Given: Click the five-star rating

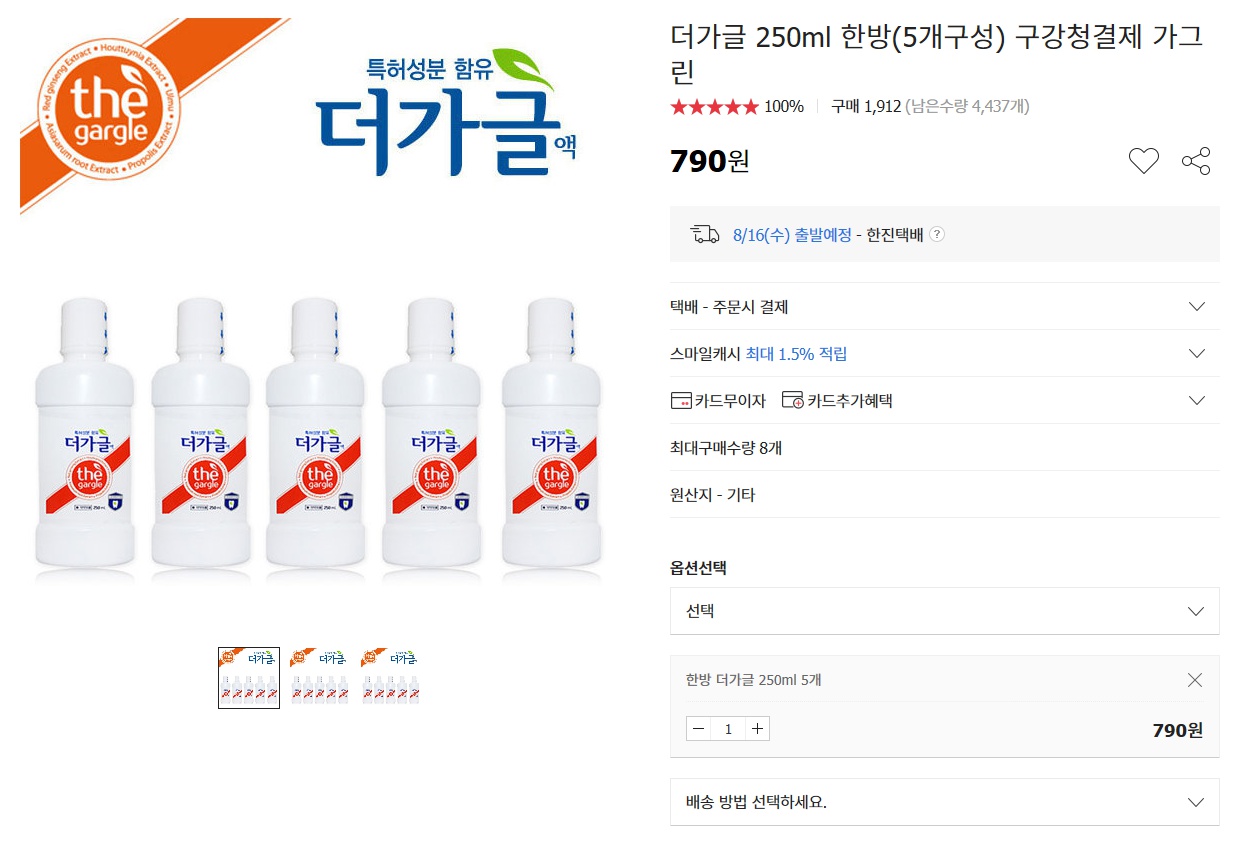Looking at the screenshot, I should click(714, 107).
